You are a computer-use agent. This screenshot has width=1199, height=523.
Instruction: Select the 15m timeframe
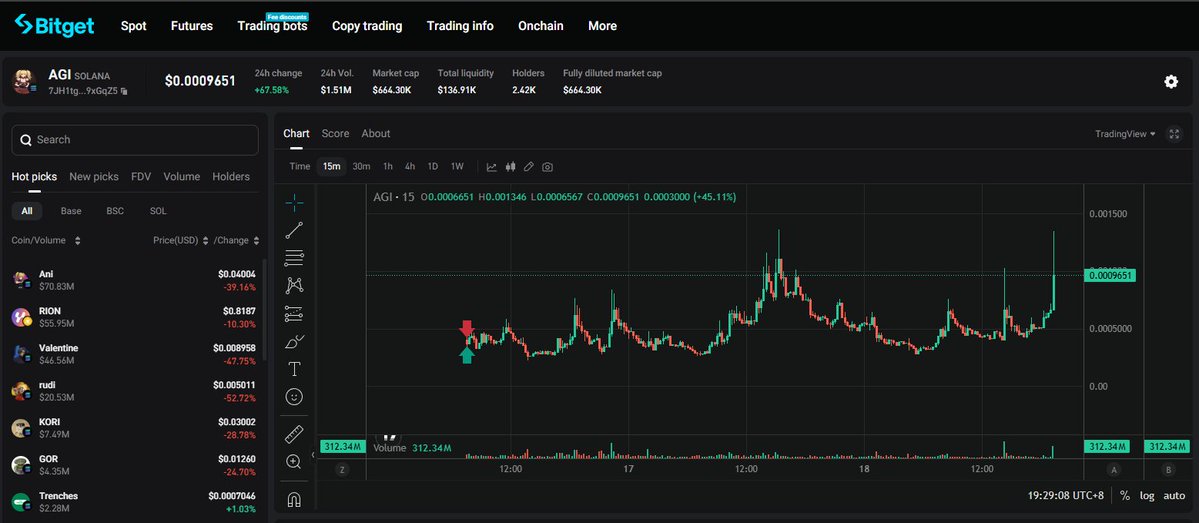tap(331, 167)
